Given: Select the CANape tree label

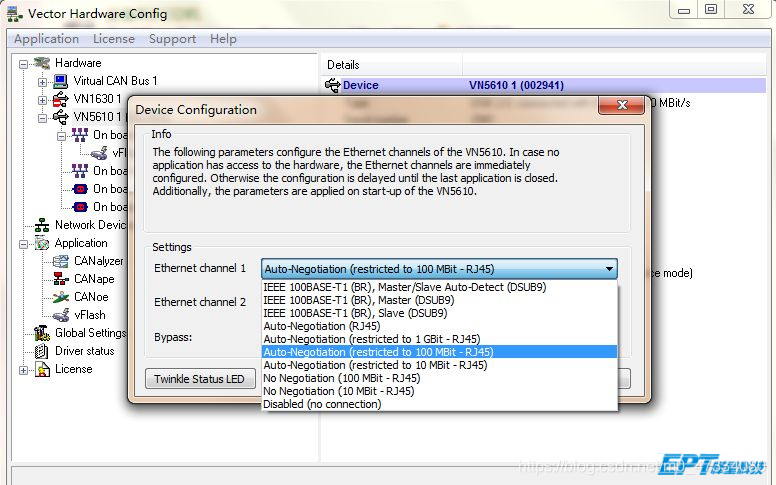Looking at the screenshot, I should 94,279.
